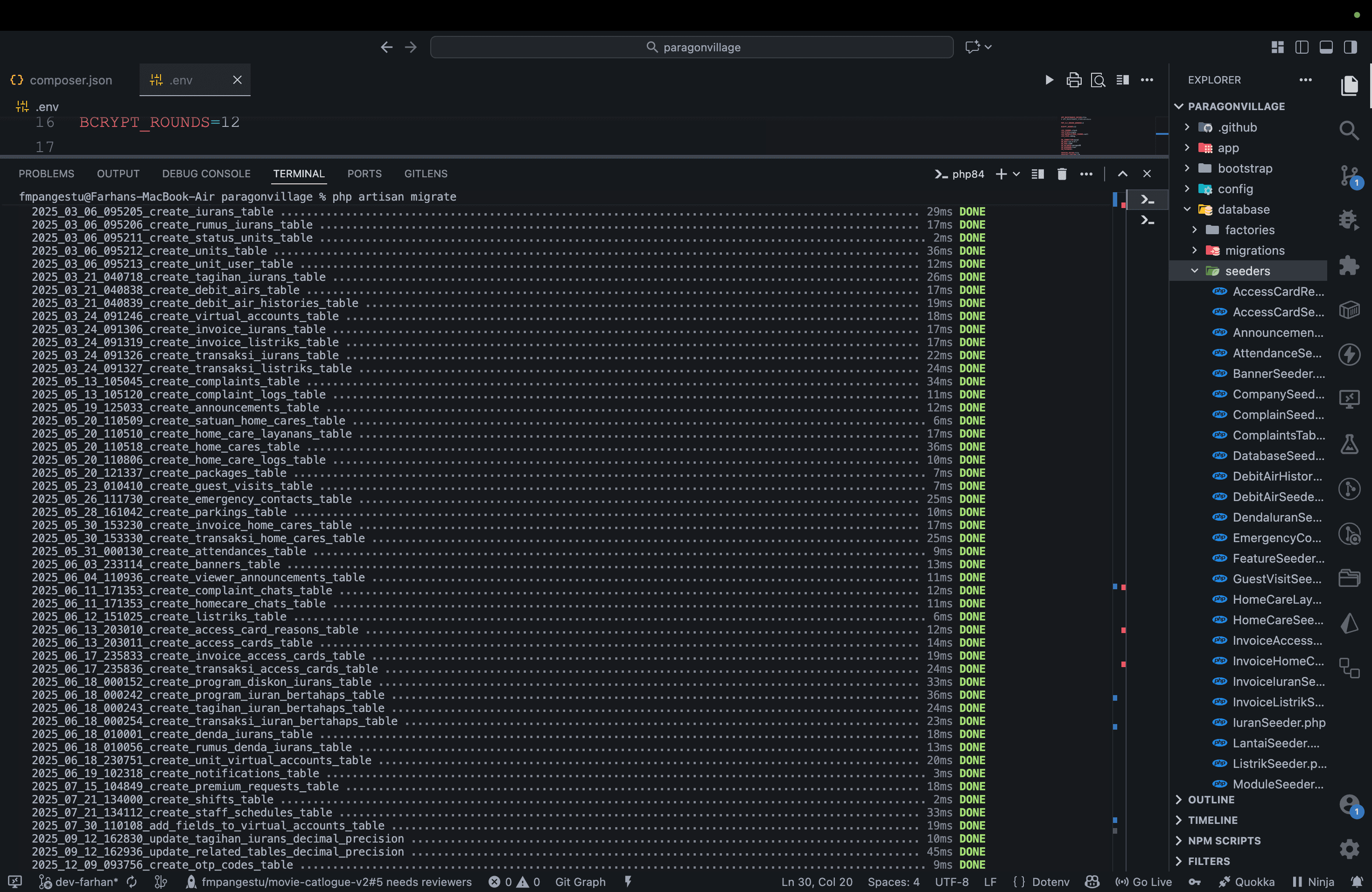The image size is (1372, 892).
Task: Kill terminal with the trash icon
Action: tap(1062, 174)
